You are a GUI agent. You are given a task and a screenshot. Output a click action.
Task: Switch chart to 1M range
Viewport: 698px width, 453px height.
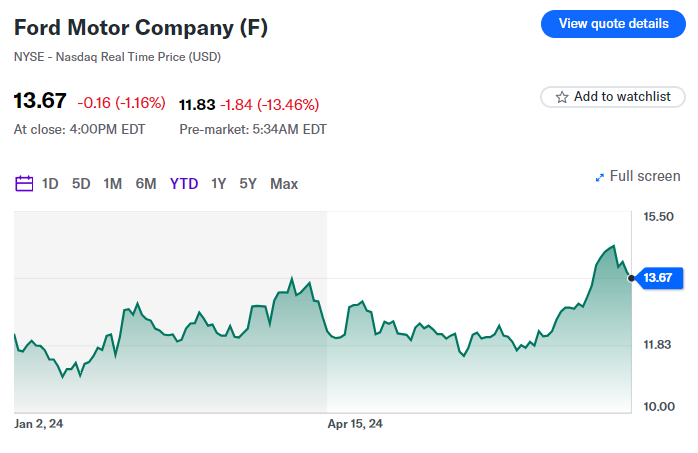pos(112,183)
